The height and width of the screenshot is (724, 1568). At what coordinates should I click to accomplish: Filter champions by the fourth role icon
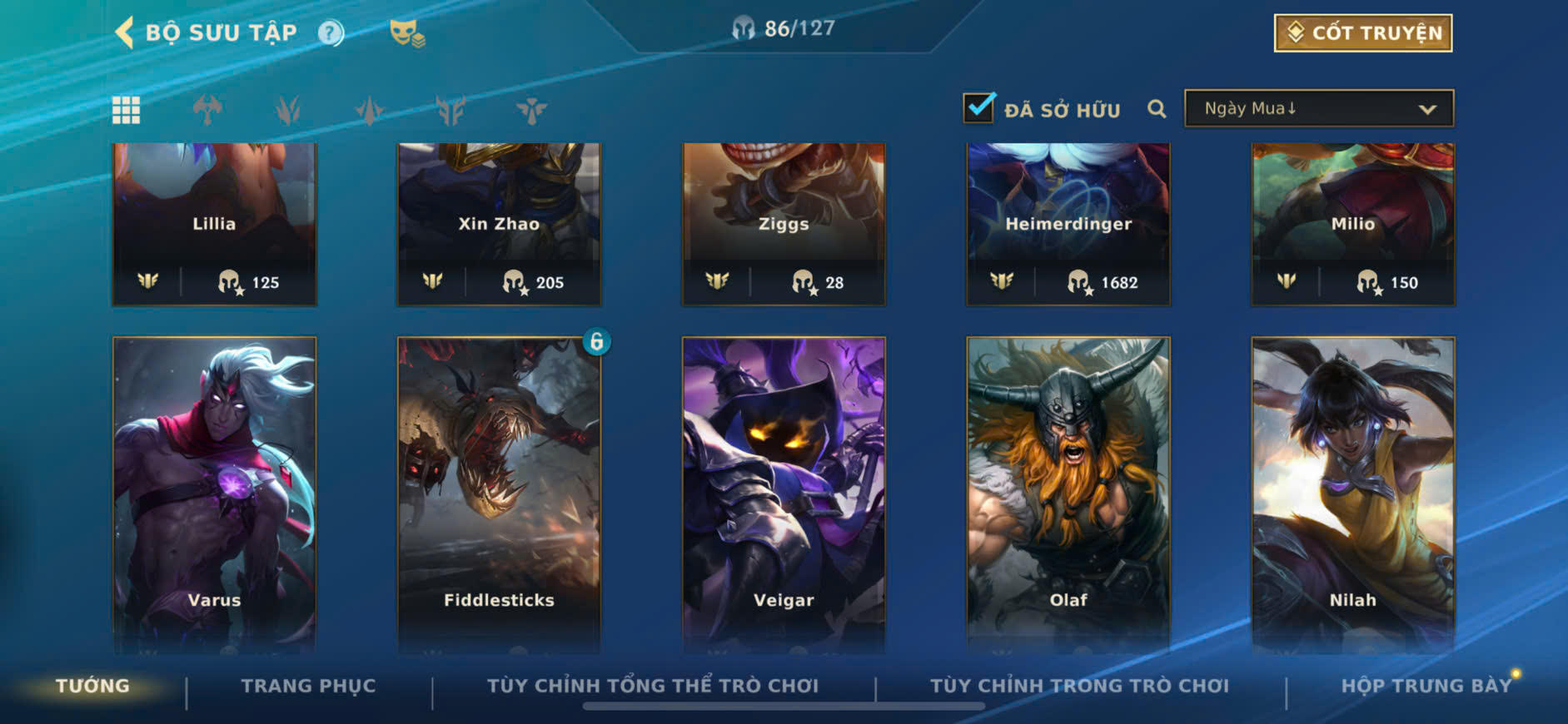click(x=450, y=110)
